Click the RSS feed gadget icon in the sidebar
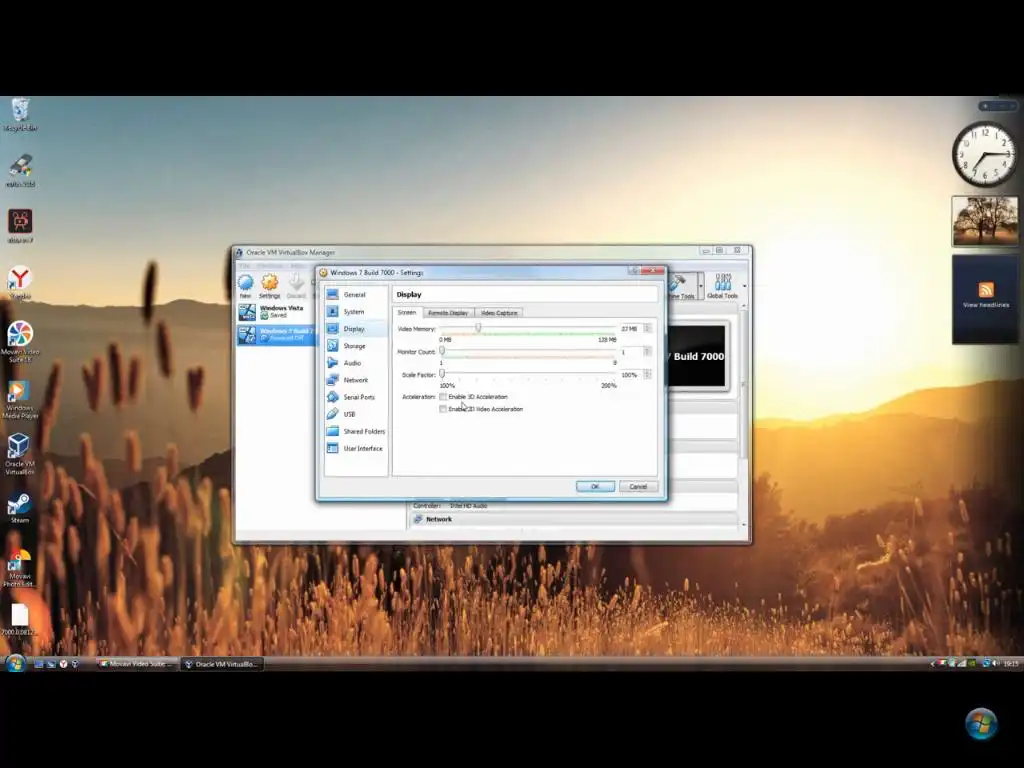The image size is (1024, 768). [985, 289]
